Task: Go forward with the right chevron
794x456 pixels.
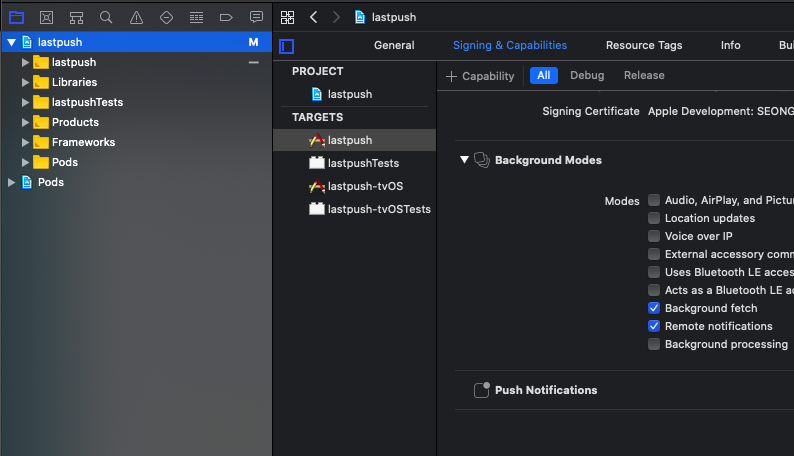Action: [336, 18]
